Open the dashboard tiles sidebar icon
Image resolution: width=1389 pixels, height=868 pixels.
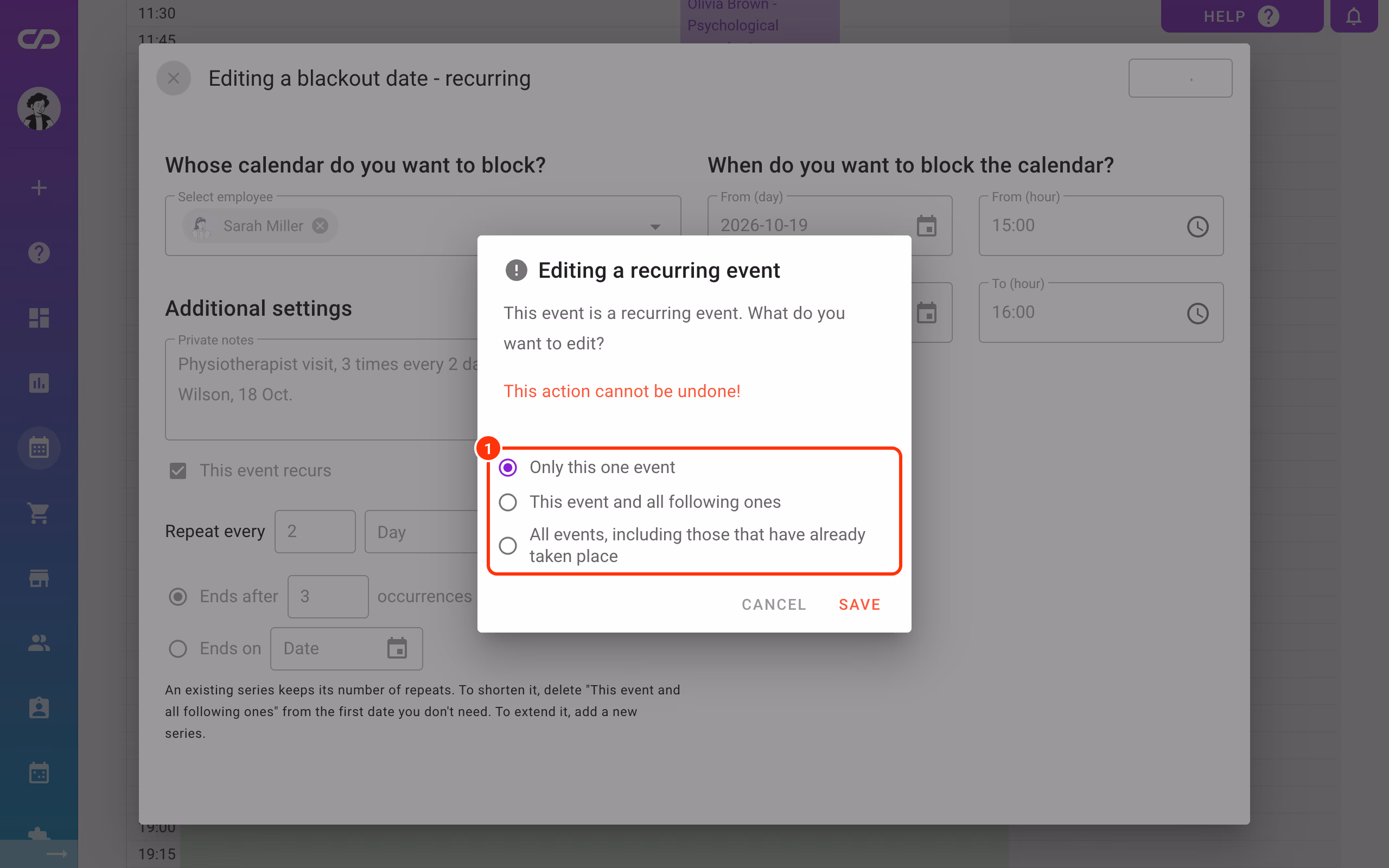[x=39, y=317]
